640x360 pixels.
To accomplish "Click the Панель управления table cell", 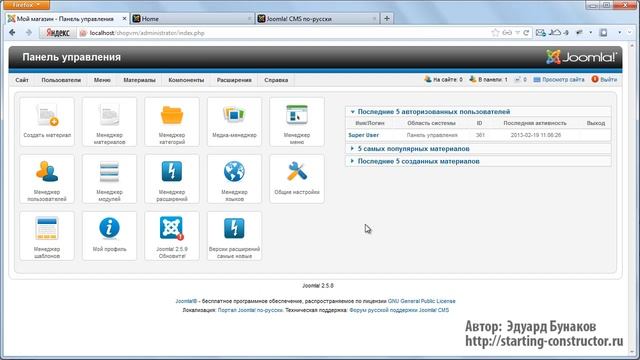I will [432, 135].
